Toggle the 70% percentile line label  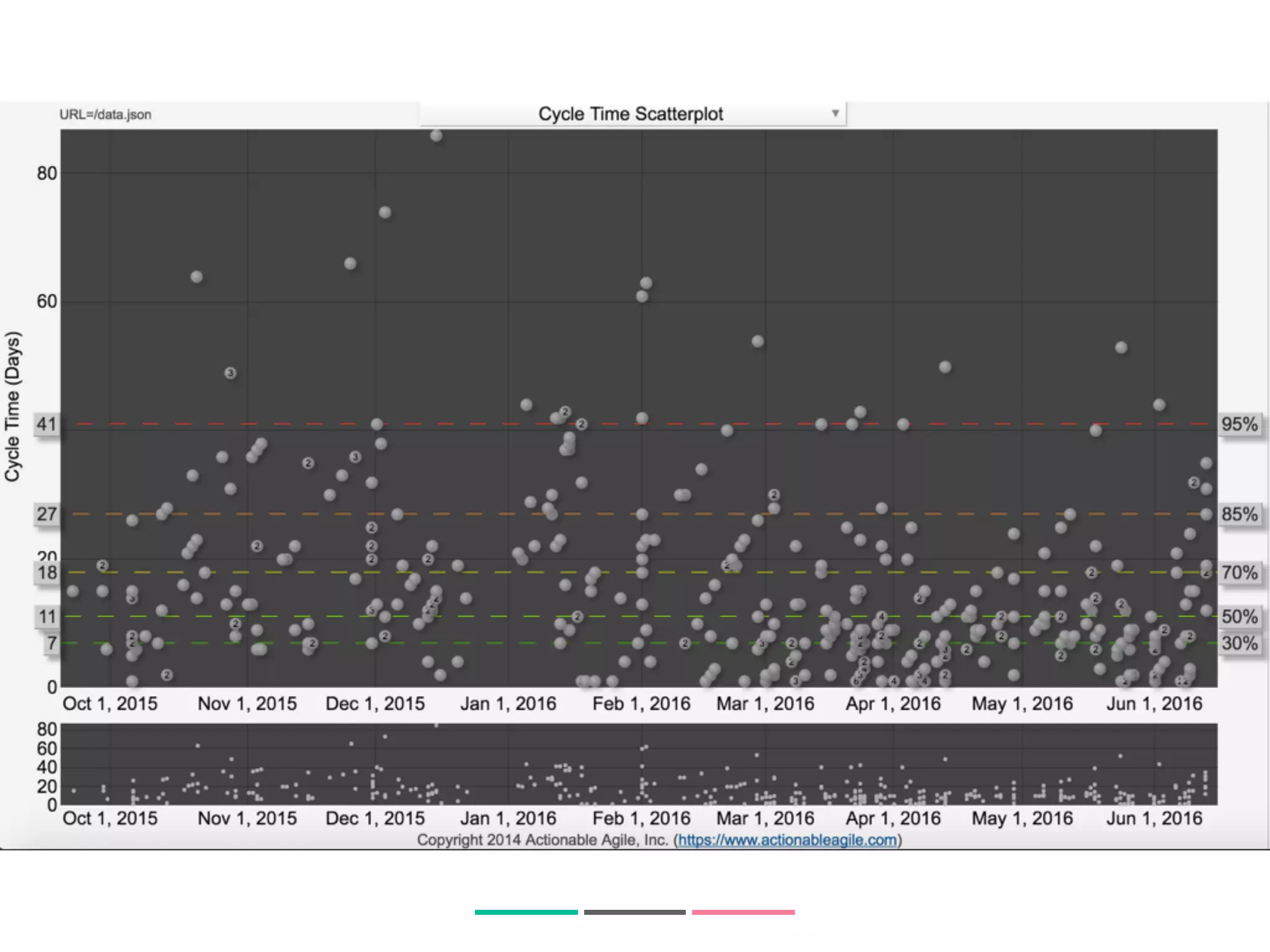coord(1239,573)
